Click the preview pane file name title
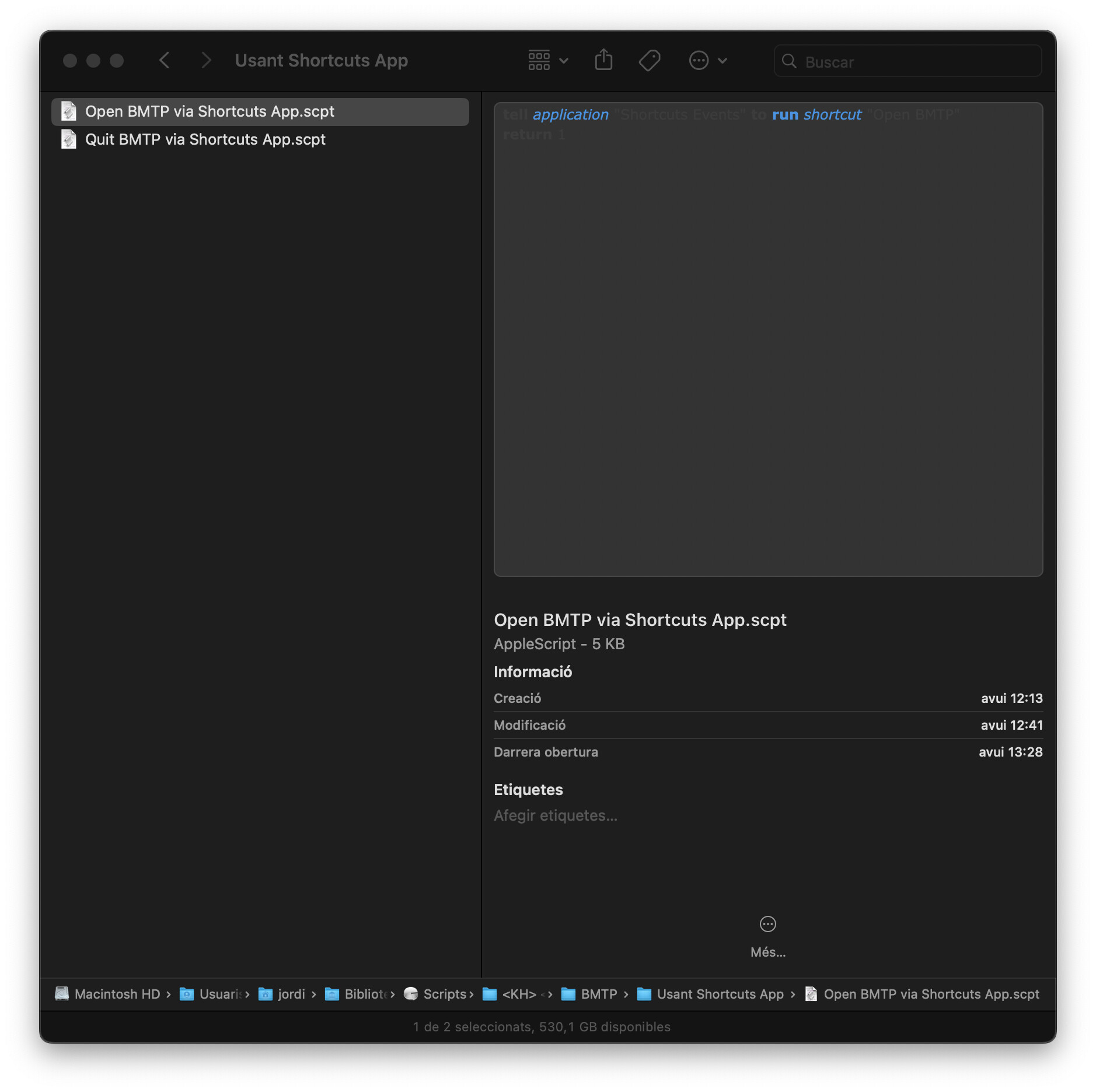This screenshot has height=1092, width=1096. tap(640, 619)
